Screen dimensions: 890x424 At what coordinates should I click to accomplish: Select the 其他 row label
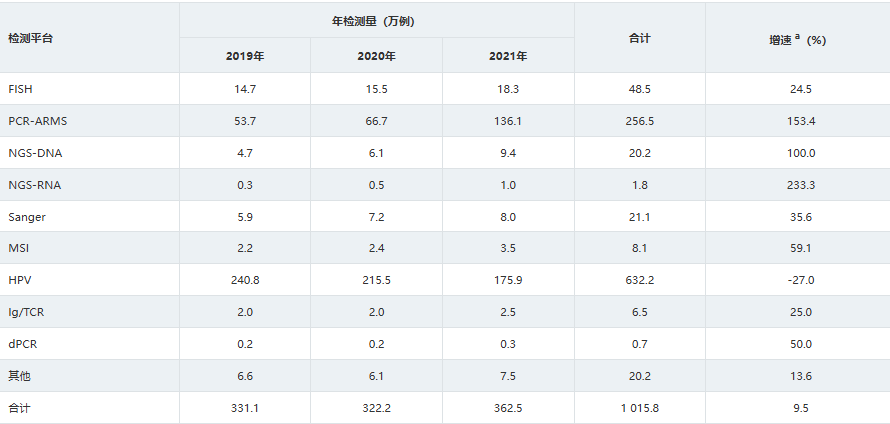(19, 376)
